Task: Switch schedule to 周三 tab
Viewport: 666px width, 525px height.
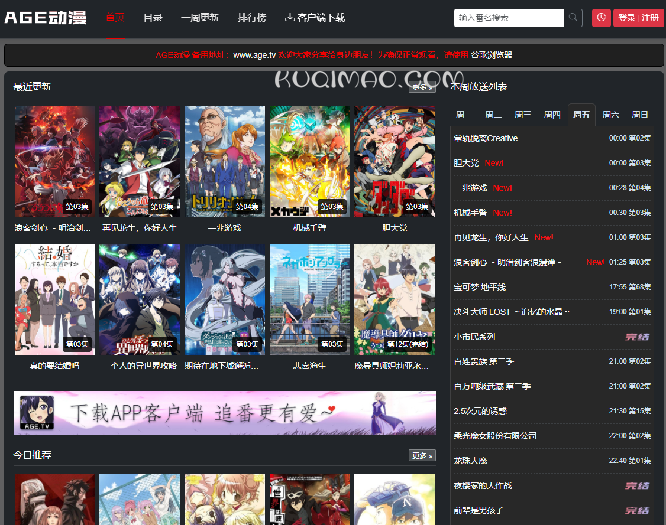Action: [x=522, y=115]
